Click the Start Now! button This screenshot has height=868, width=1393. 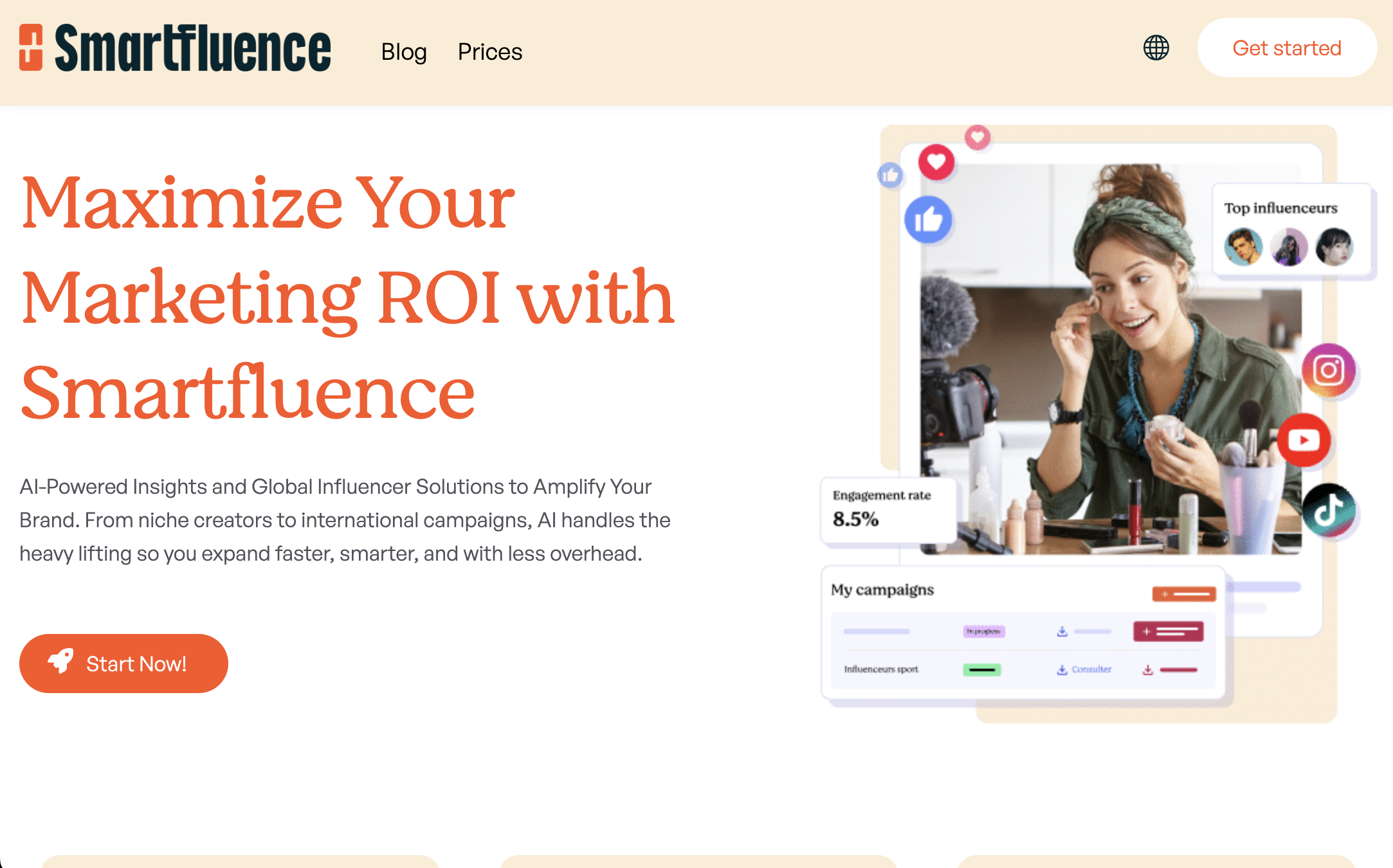click(123, 663)
